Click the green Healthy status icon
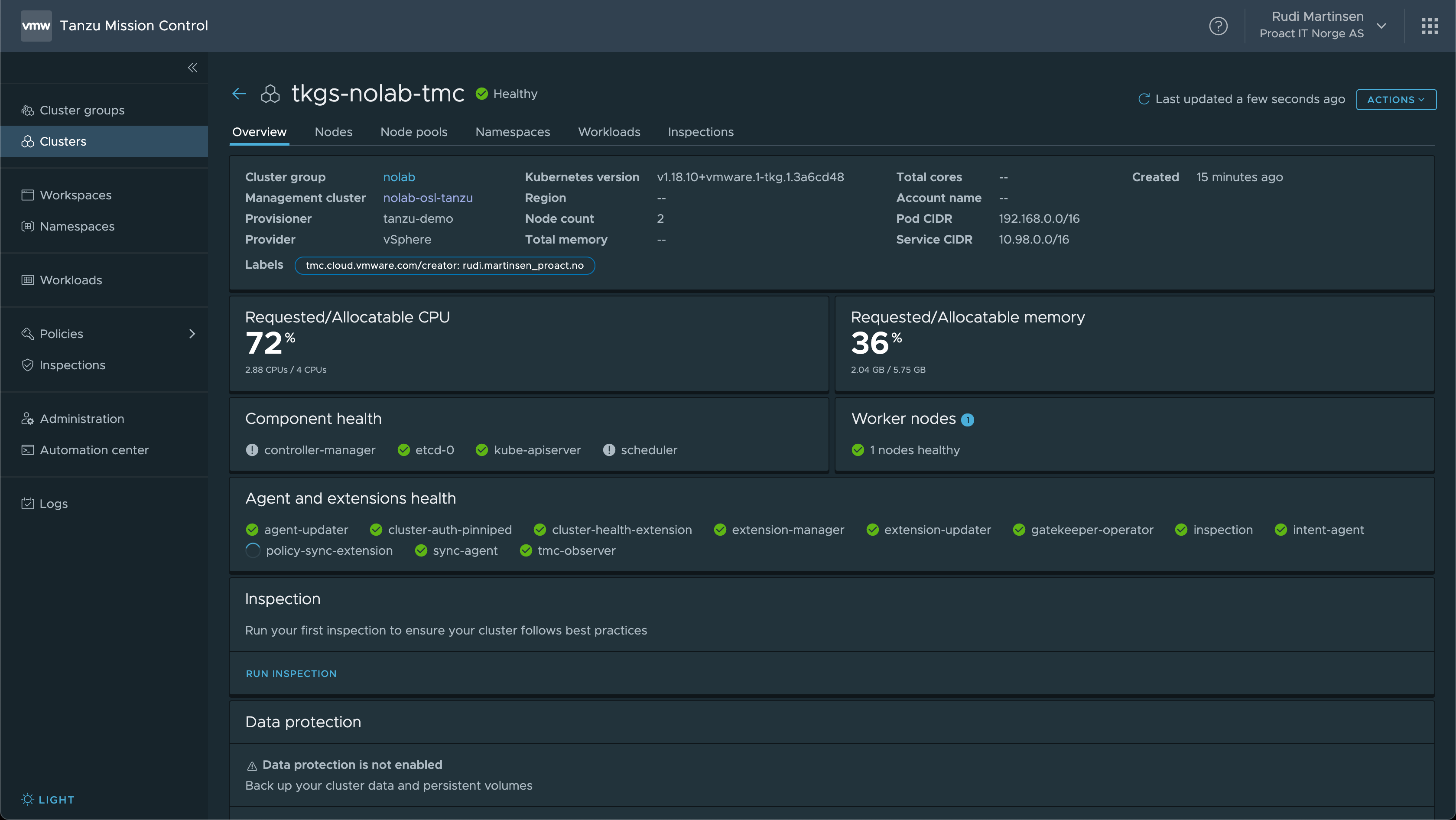This screenshot has width=1456, height=820. point(481,94)
